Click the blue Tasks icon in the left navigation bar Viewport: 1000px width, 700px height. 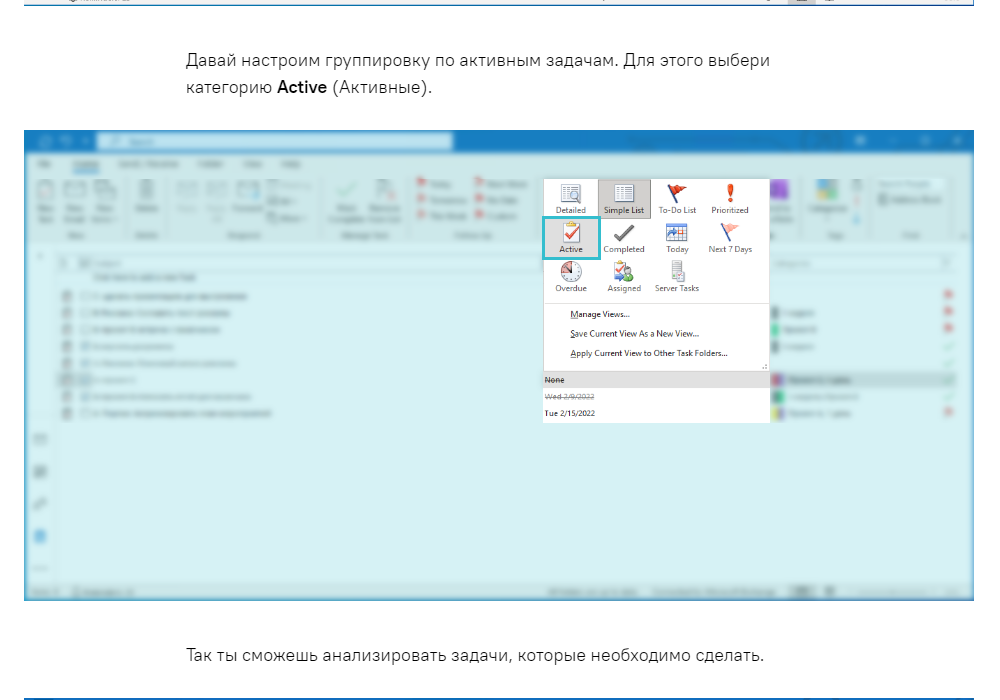41,536
